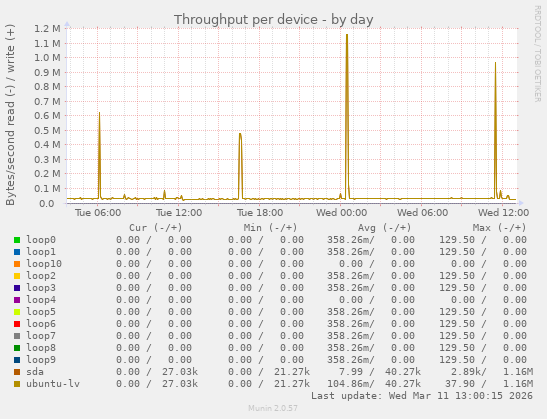Click the loop3 dark blue legend swatch

point(17,288)
